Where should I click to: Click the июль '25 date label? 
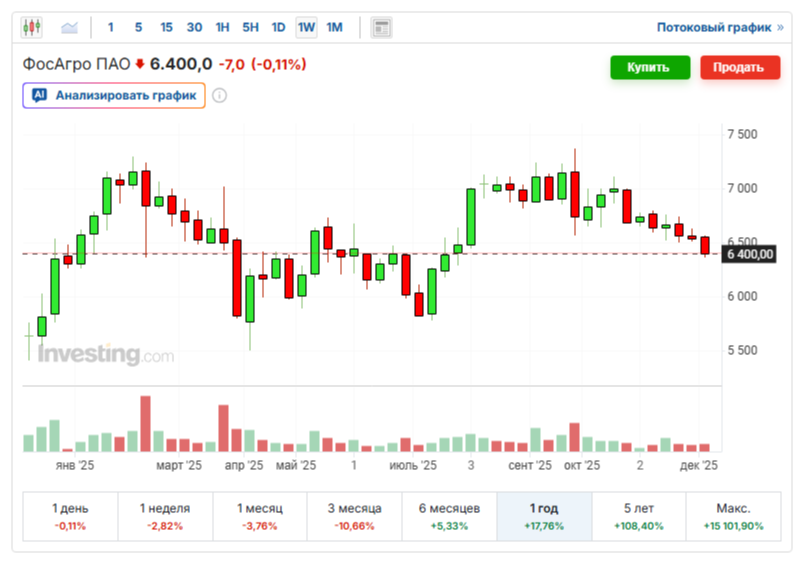click(x=413, y=465)
